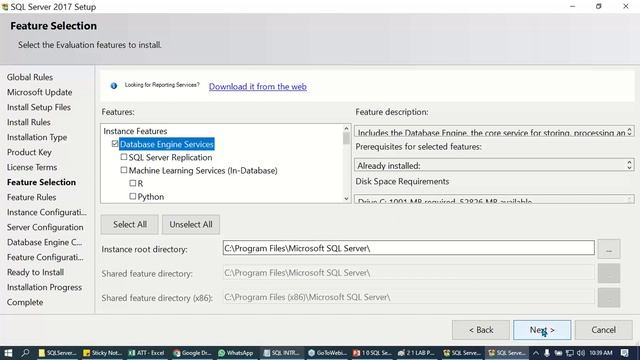Open the Windows Start menu
The height and width of the screenshot is (360, 640).
coord(8,353)
